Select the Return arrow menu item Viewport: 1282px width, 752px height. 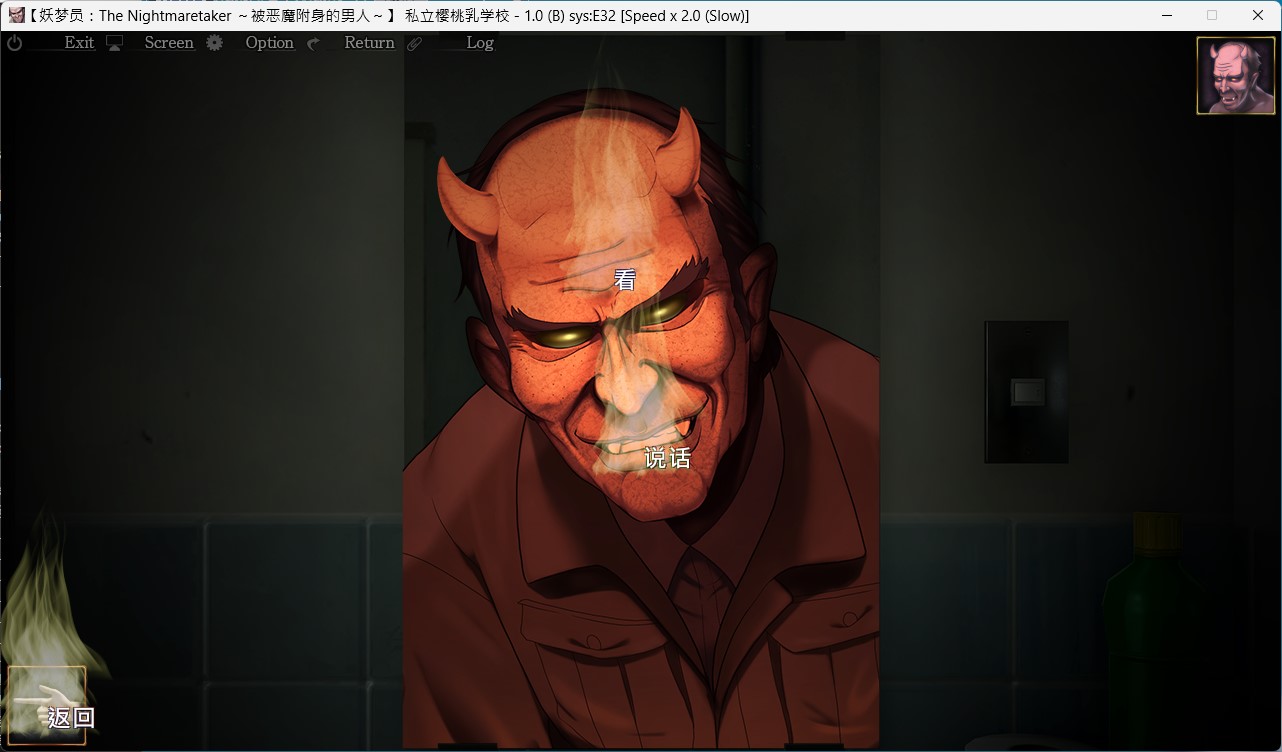pyautogui.click(x=351, y=43)
